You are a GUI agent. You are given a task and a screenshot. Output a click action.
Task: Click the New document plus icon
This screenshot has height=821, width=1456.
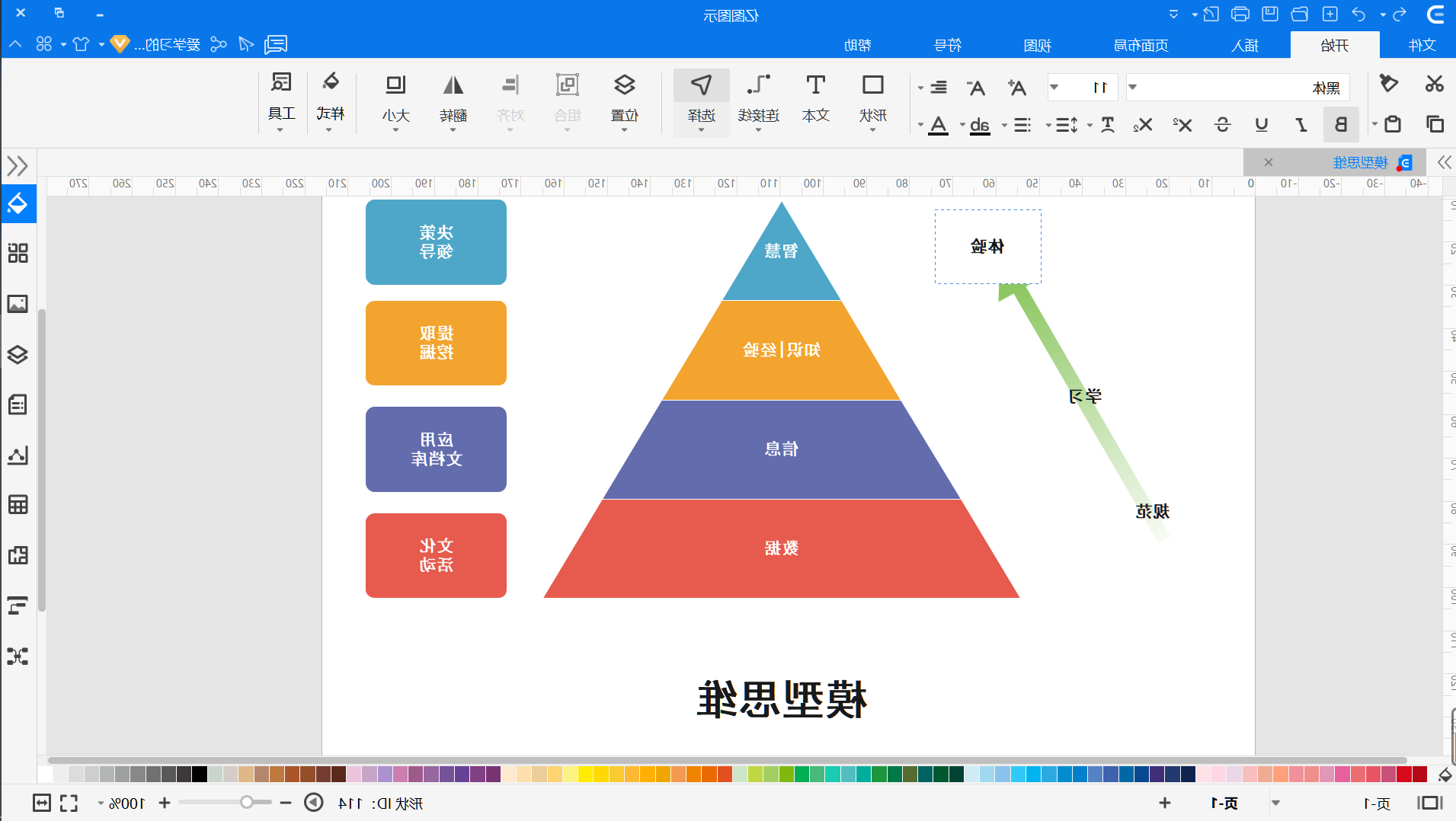coord(1330,14)
